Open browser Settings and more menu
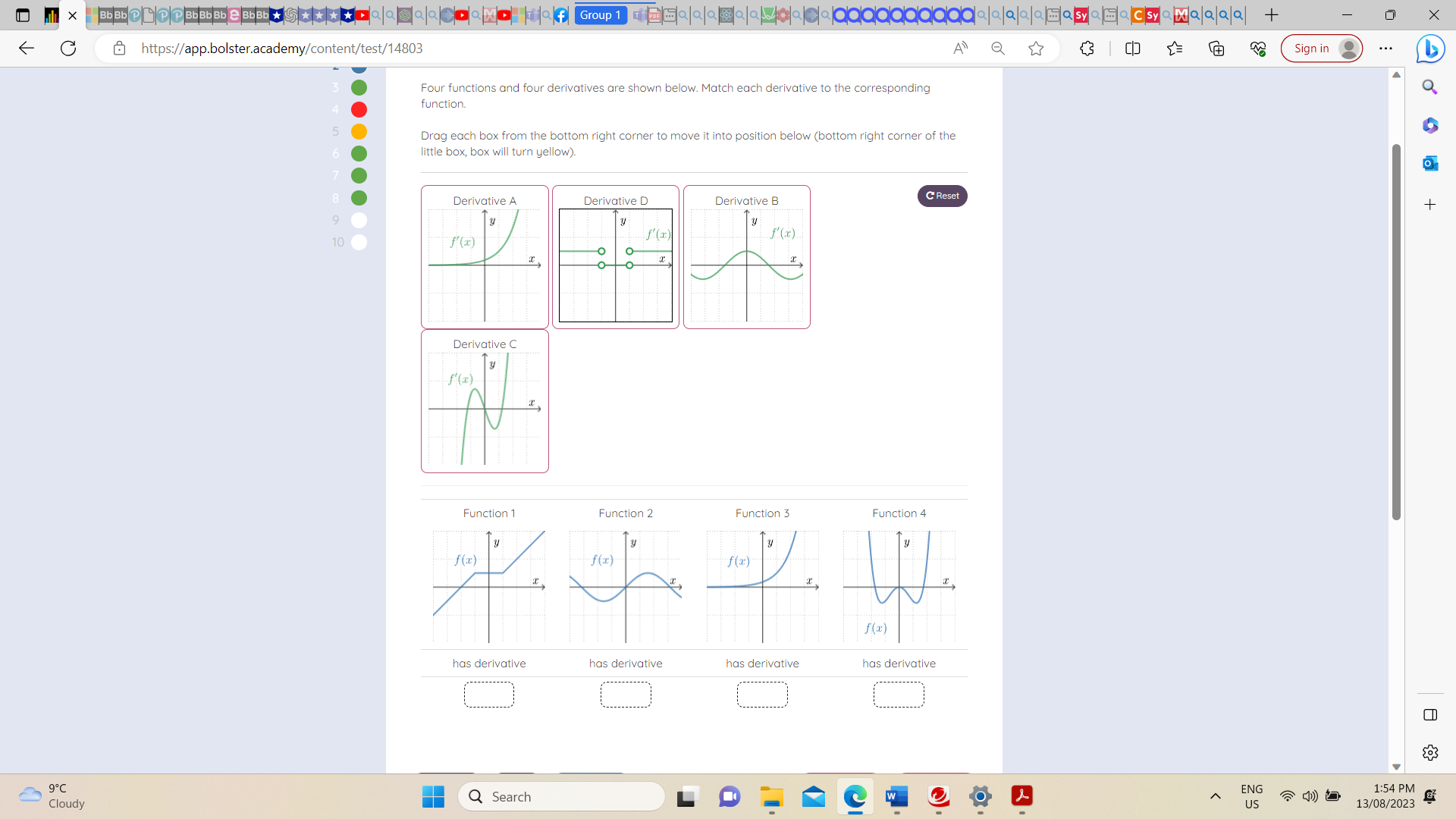This screenshot has height=819, width=1456. click(1386, 49)
